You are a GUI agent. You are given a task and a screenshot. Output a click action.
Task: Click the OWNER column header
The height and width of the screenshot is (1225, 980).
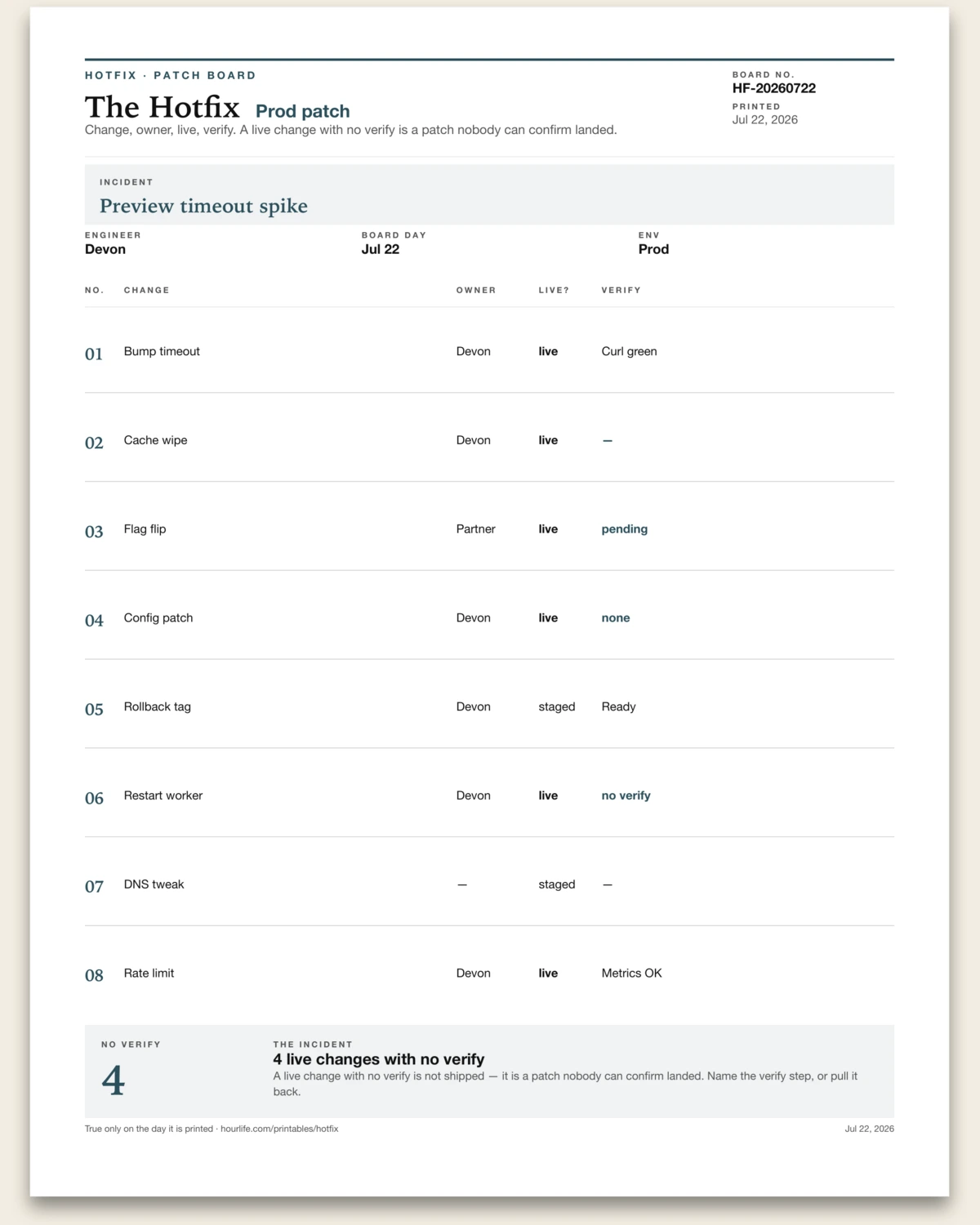pyautogui.click(x=476, y=290)
